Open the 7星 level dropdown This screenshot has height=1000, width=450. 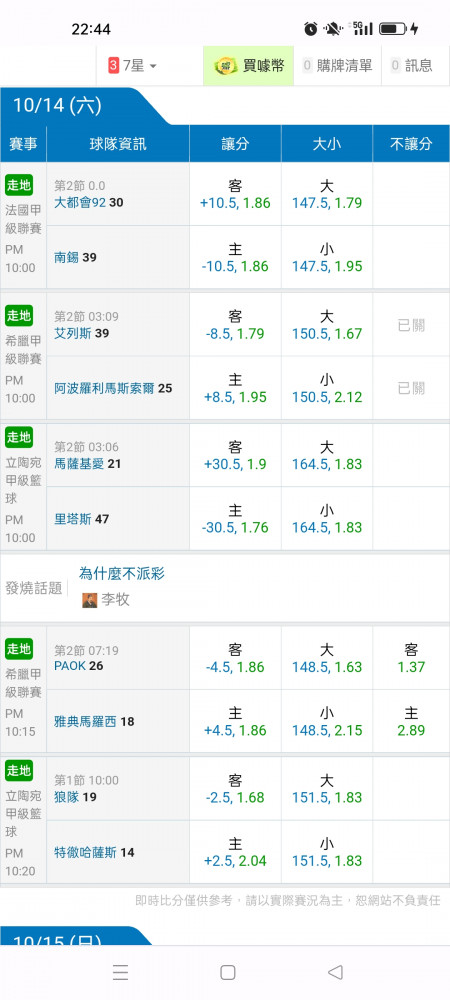pos(132,66)
